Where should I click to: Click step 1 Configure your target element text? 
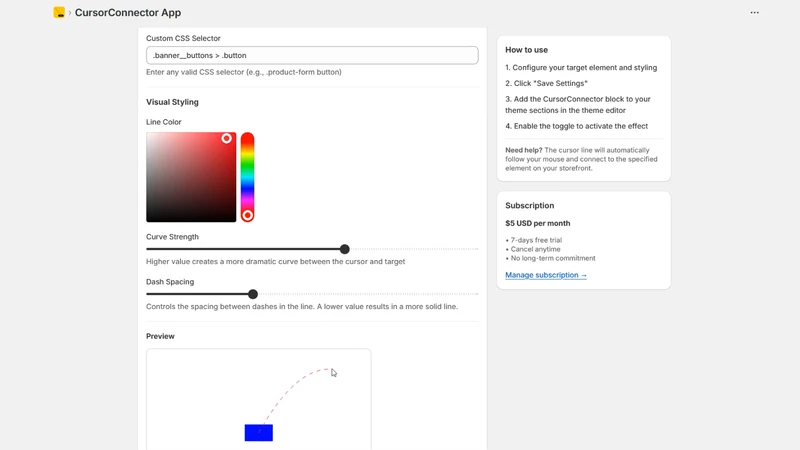tap(581, 67)
